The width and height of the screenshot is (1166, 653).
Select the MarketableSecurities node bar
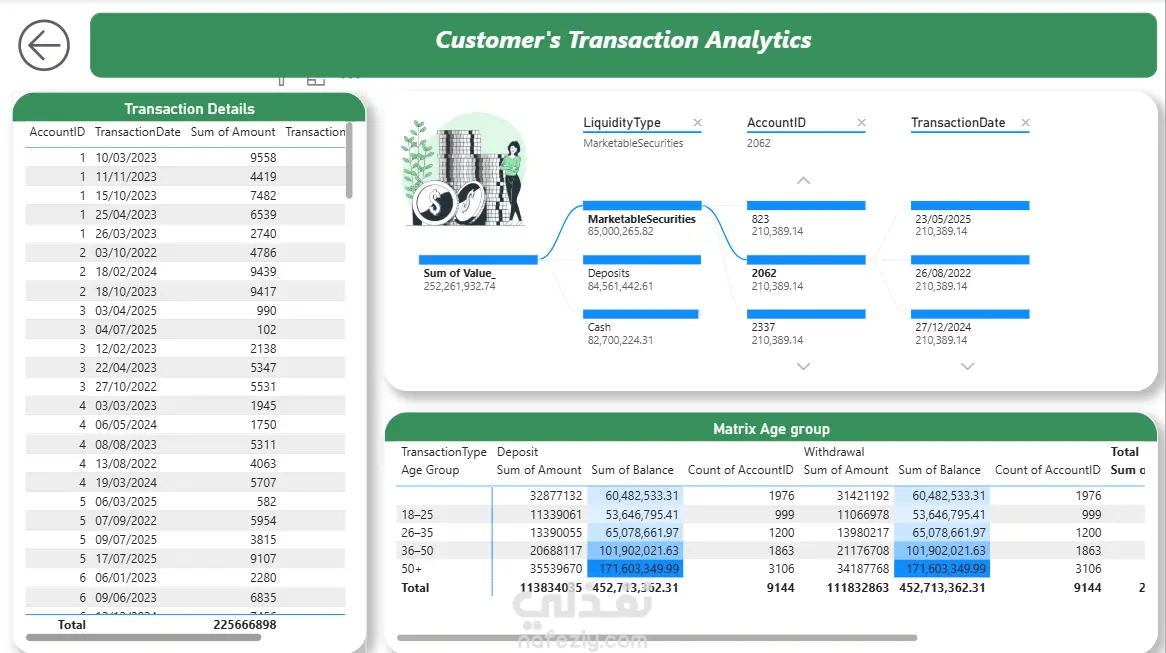click(642, 205)
